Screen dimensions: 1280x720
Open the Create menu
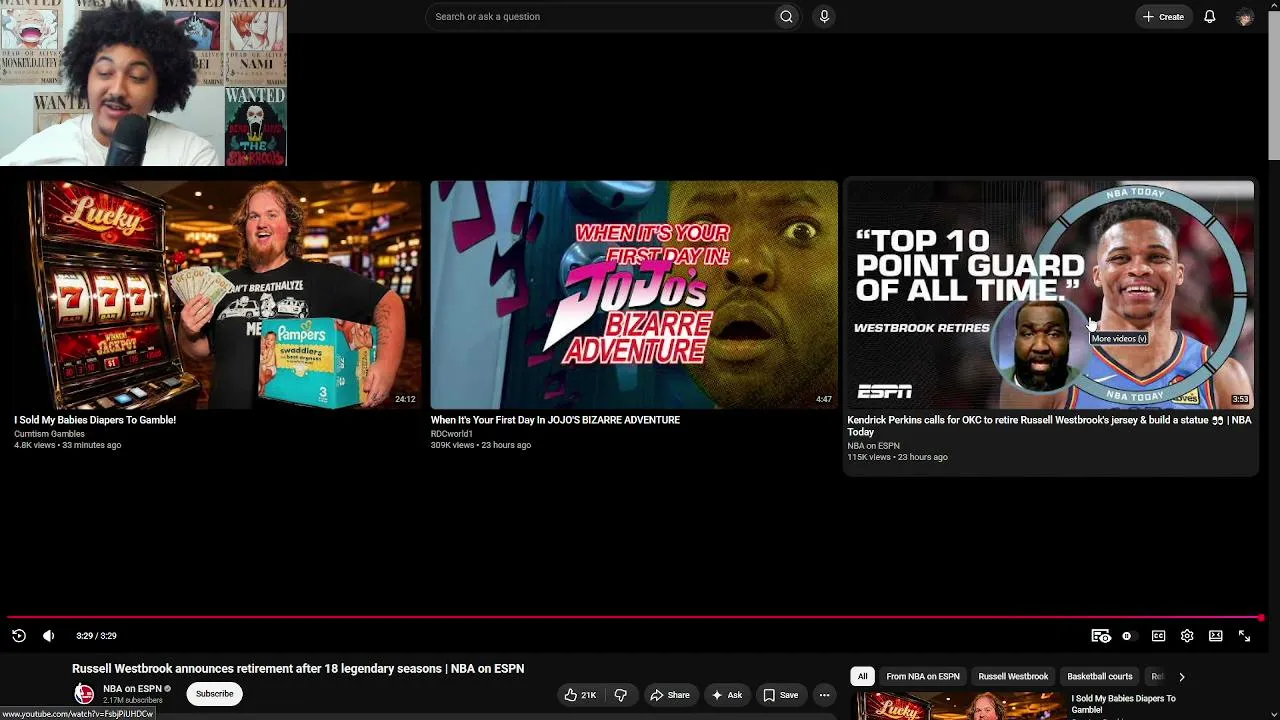[1163, 16]
